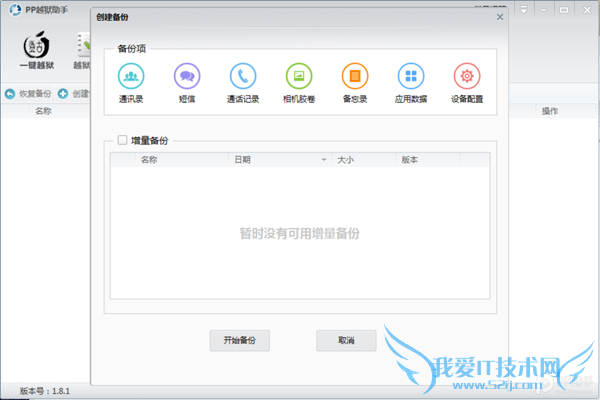This screenshot has height=400, width=600.
Task: Select the 短信 messages backup icon
Action: [187, 76]
